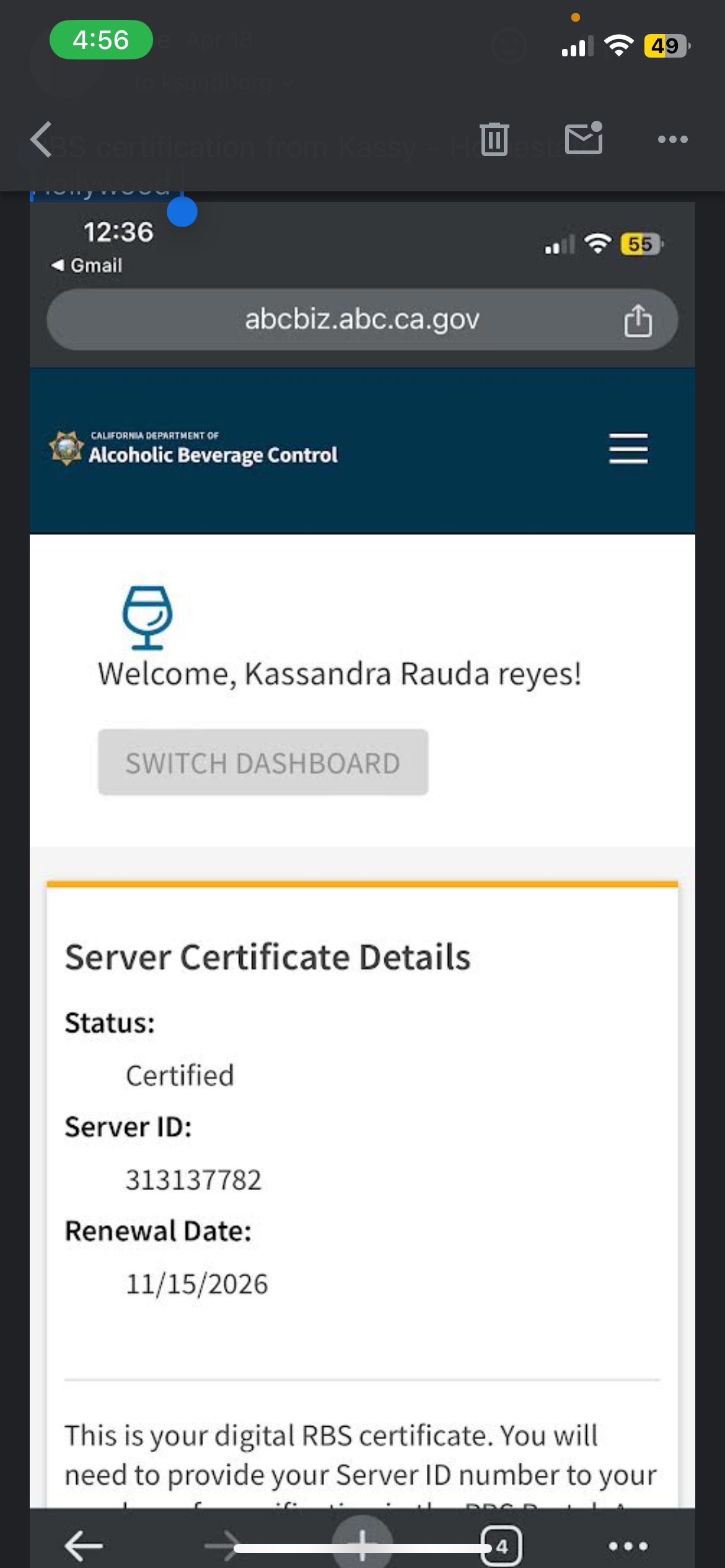The image size is (725, 1568).
Task: Tap share icon in the address bar
Action: (638, 321)
